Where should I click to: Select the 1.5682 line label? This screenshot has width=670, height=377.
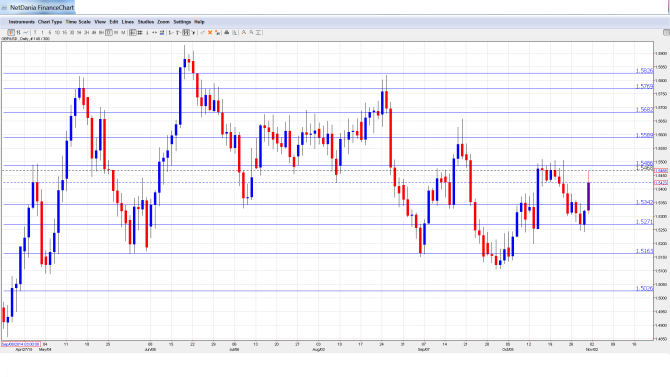tap(644, 110)
